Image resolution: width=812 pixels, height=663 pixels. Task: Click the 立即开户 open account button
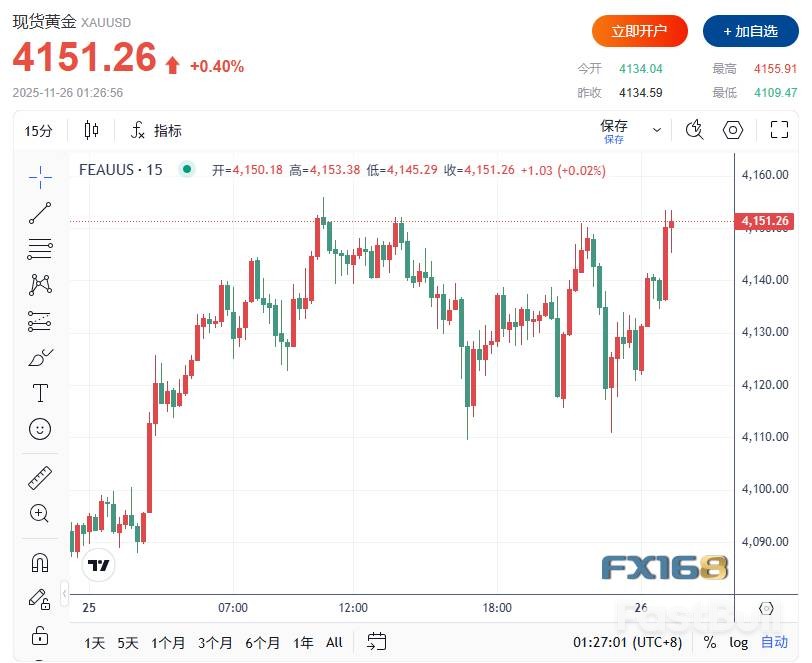(x=640, y=31)
